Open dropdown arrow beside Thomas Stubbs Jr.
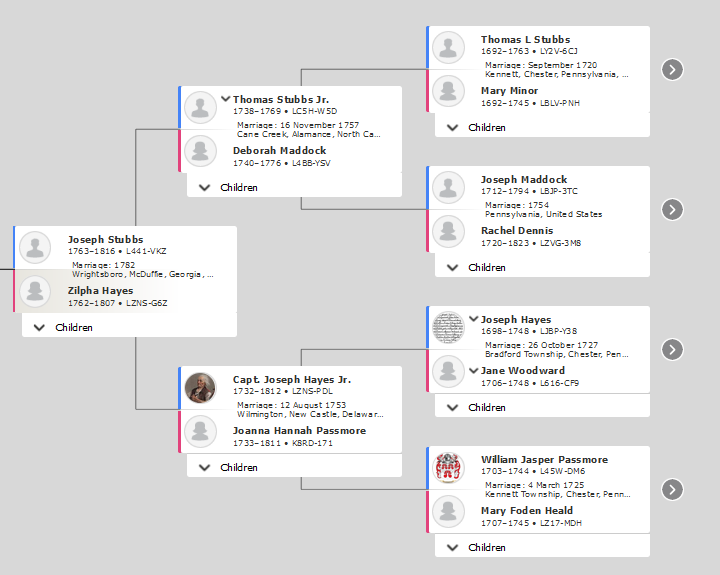This screenshot has width=720, height=575. coord(225,99)
